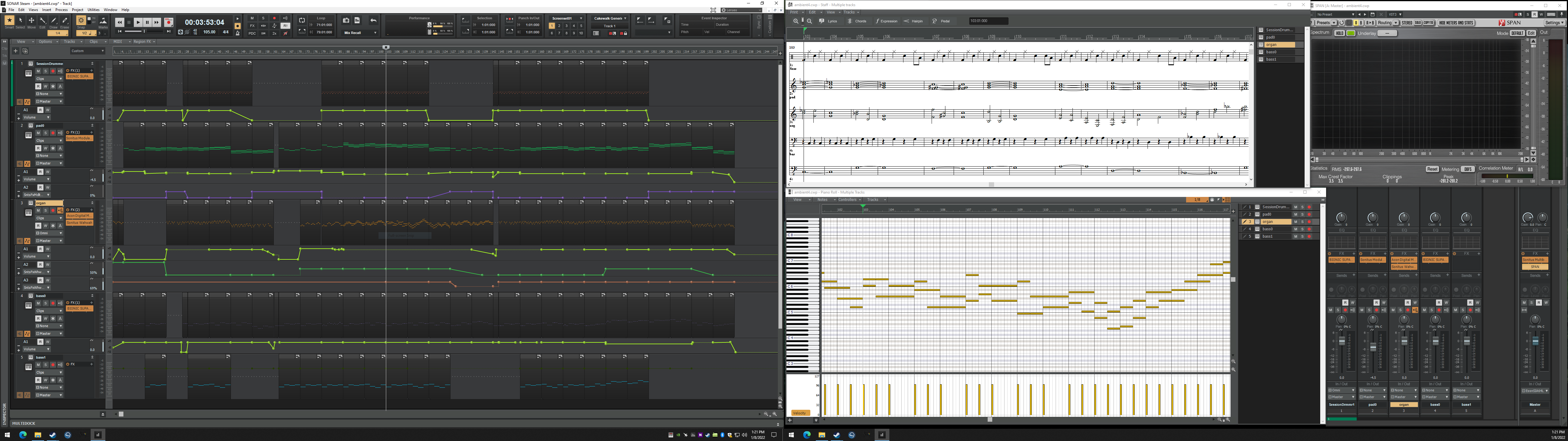Screen dimensions: 1568x441
Task: Select bass1 in Staff view track list
Action: point(1280,59)
